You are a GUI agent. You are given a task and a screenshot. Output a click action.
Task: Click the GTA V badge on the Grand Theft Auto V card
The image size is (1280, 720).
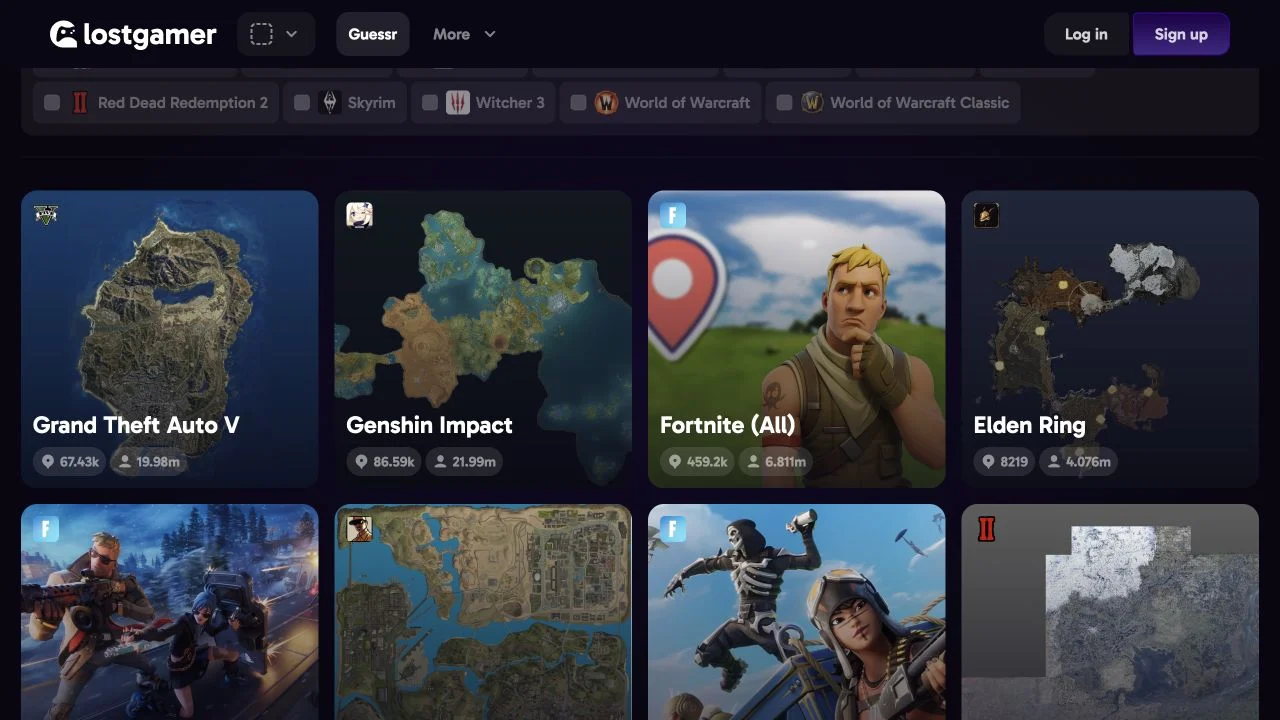[46, 215]
